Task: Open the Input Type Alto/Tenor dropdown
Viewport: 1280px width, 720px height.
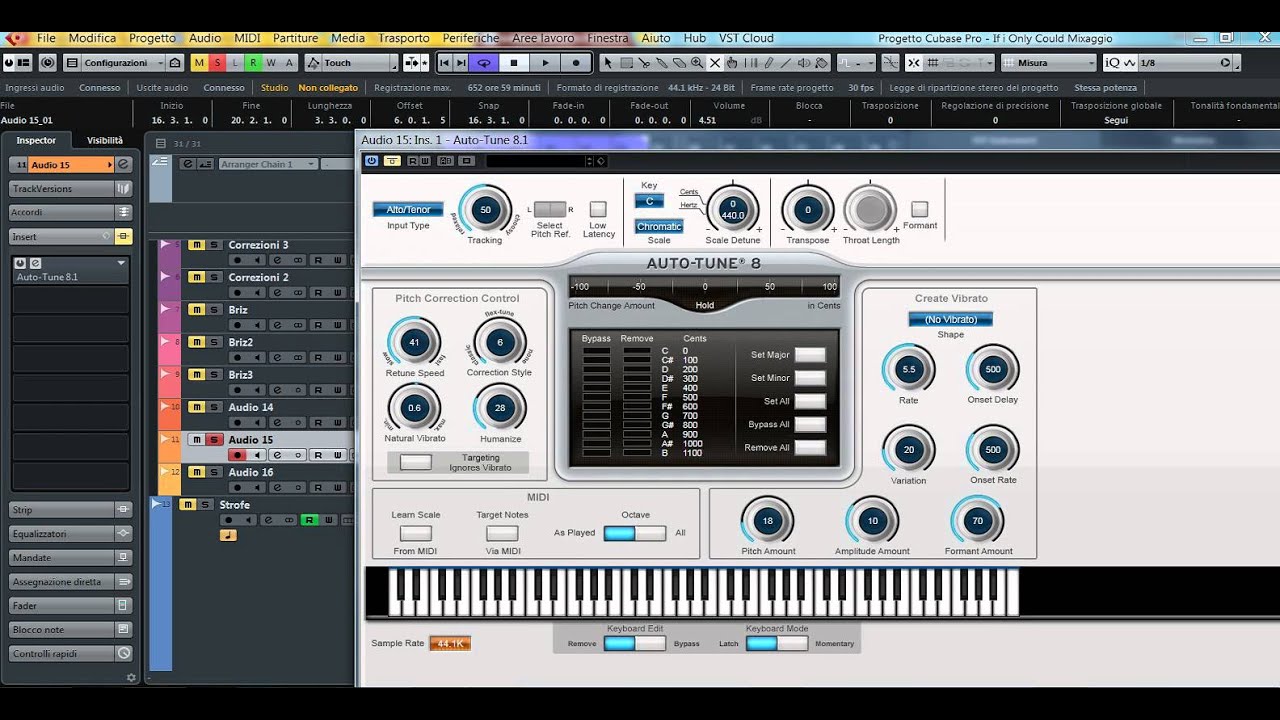Action: click(x=408, y=209)
